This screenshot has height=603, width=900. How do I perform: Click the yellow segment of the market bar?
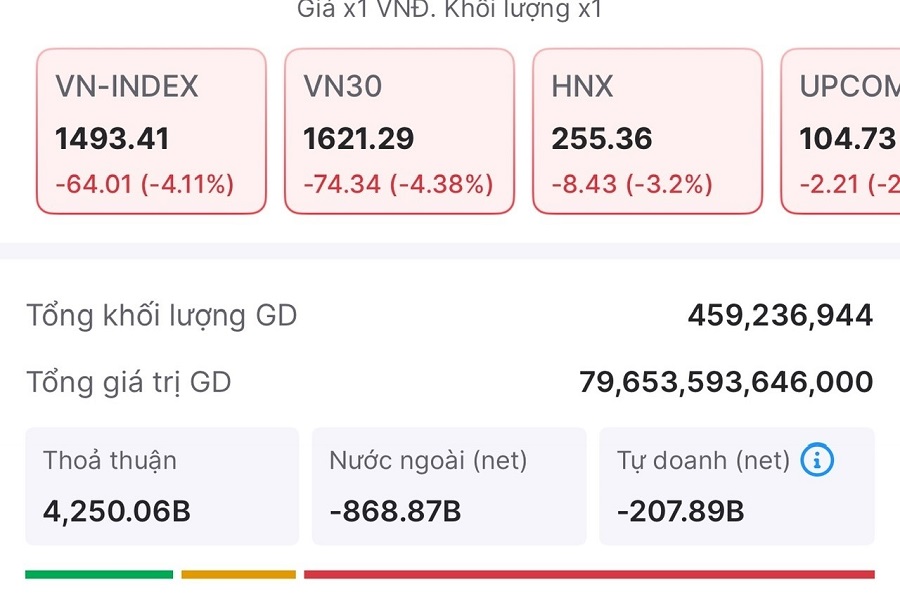[237, 574]
